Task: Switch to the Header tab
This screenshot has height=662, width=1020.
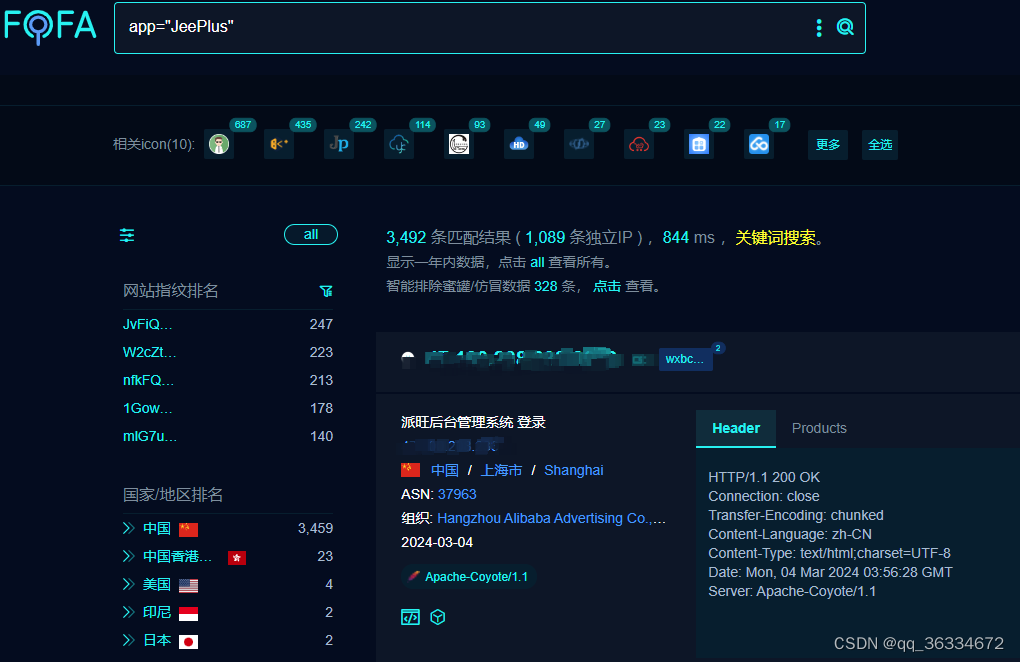Action: coord(736,429)
